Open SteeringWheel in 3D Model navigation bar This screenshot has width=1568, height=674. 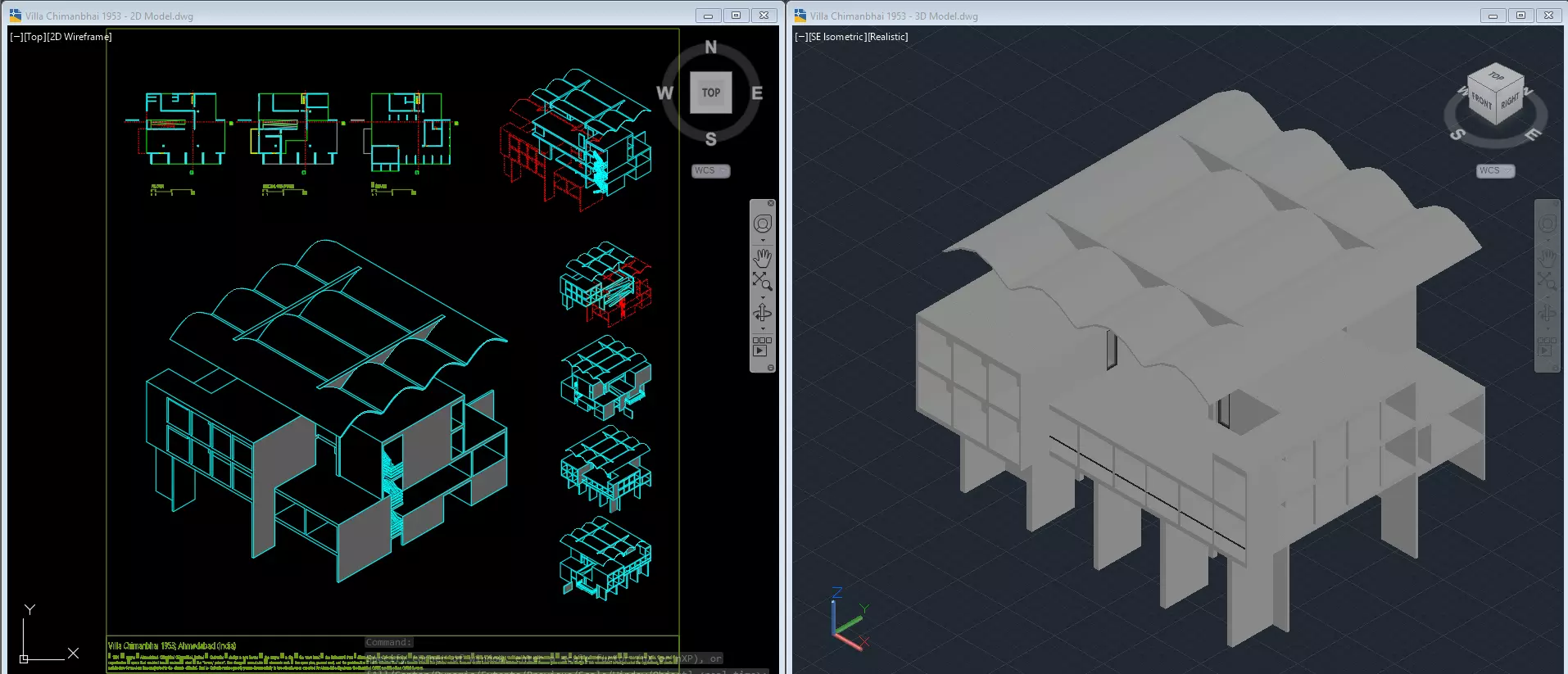(1547, 224)
